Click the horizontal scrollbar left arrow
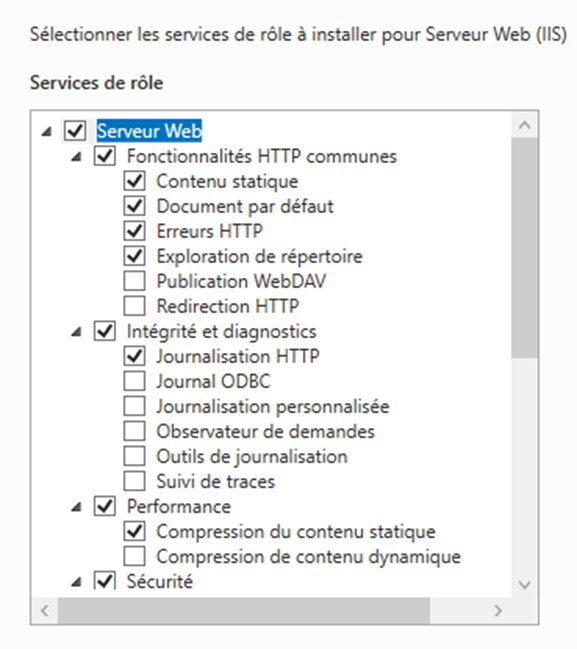This screenshot has width=577, height=649. (45, 611)
